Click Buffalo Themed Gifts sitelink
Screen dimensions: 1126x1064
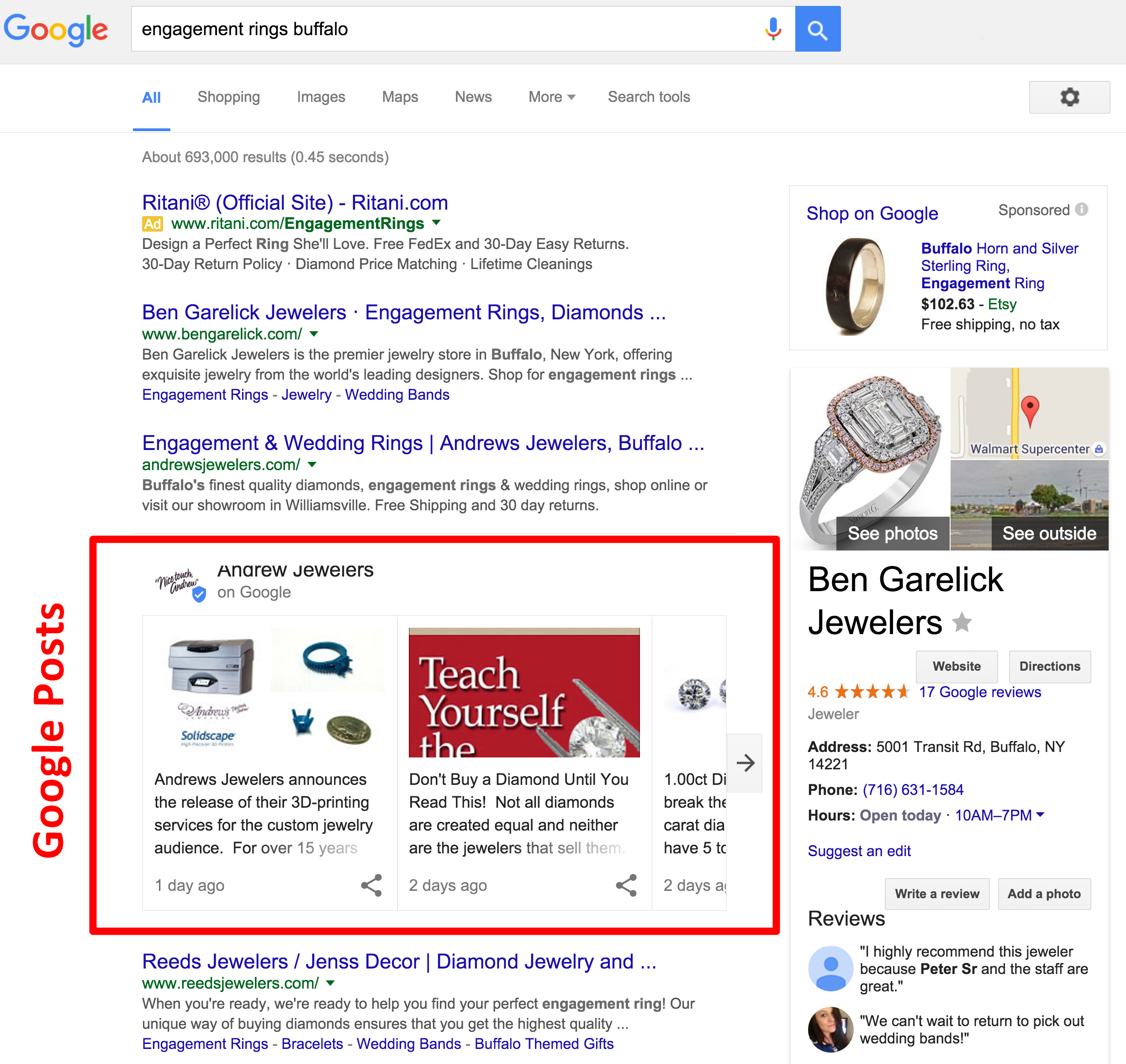coord(544,1043)
